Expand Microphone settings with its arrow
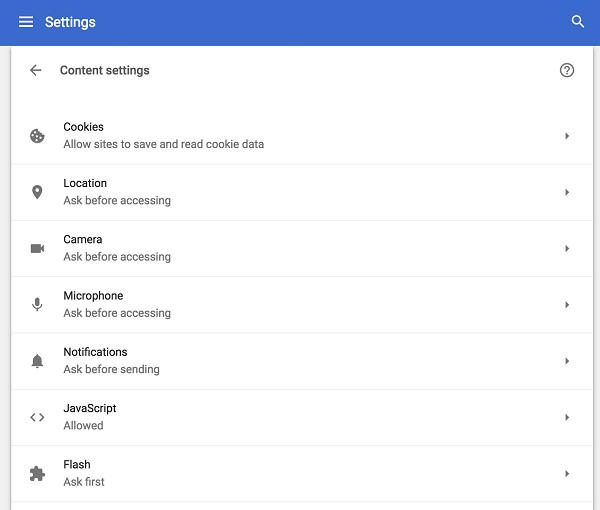Screen dimensions: 600x510 (x=567, y=305)
